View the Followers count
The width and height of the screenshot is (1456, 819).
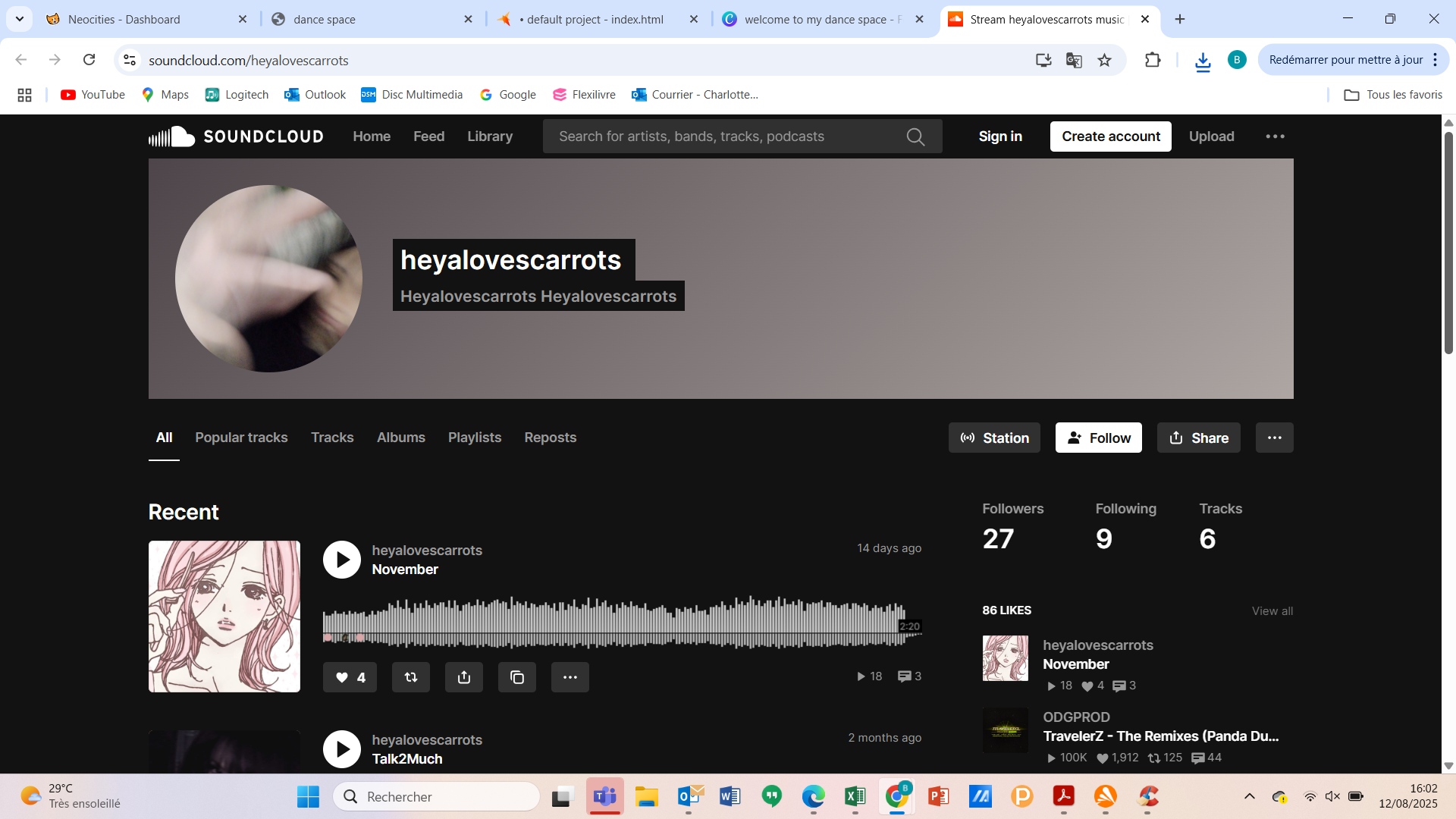(x=1012, y=527)
